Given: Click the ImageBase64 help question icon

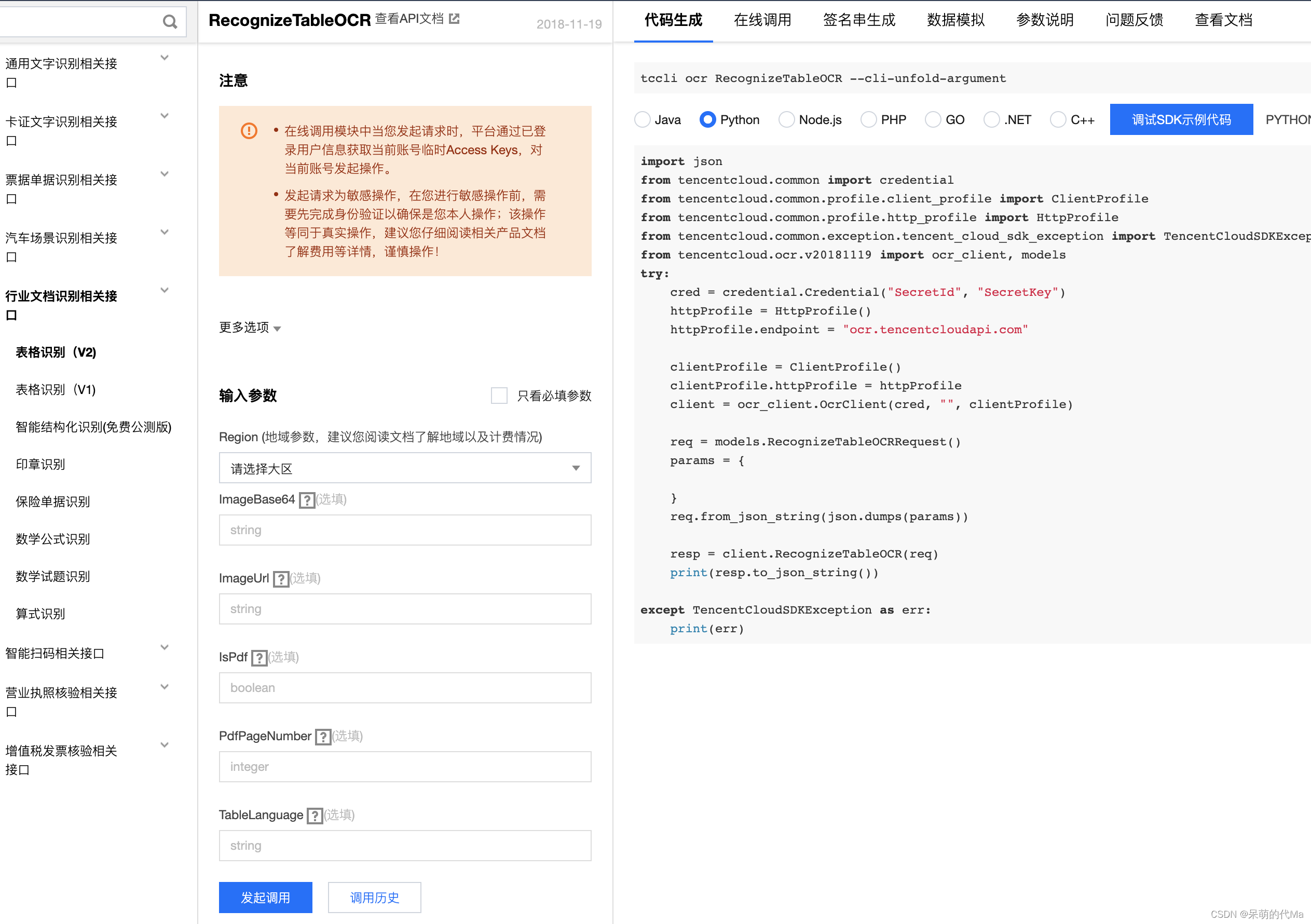Looking at the screenshot, I should (307, 500).
